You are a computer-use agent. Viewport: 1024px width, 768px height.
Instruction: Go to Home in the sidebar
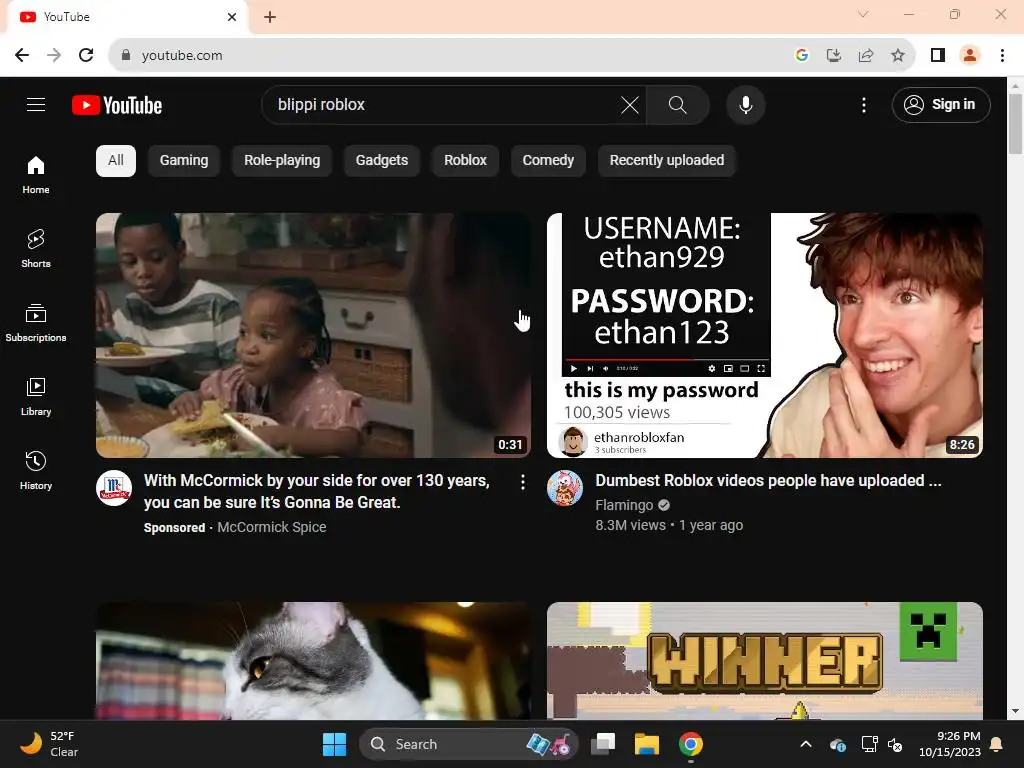pyautogui.click(x=36, y=174)
